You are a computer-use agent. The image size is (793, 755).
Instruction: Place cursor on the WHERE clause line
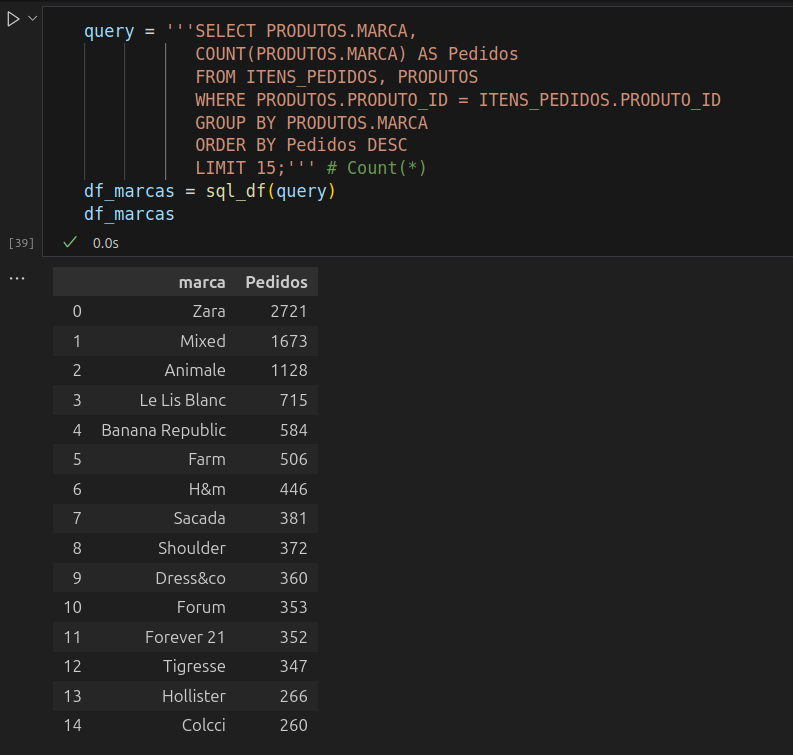click(x=458, y=100)
